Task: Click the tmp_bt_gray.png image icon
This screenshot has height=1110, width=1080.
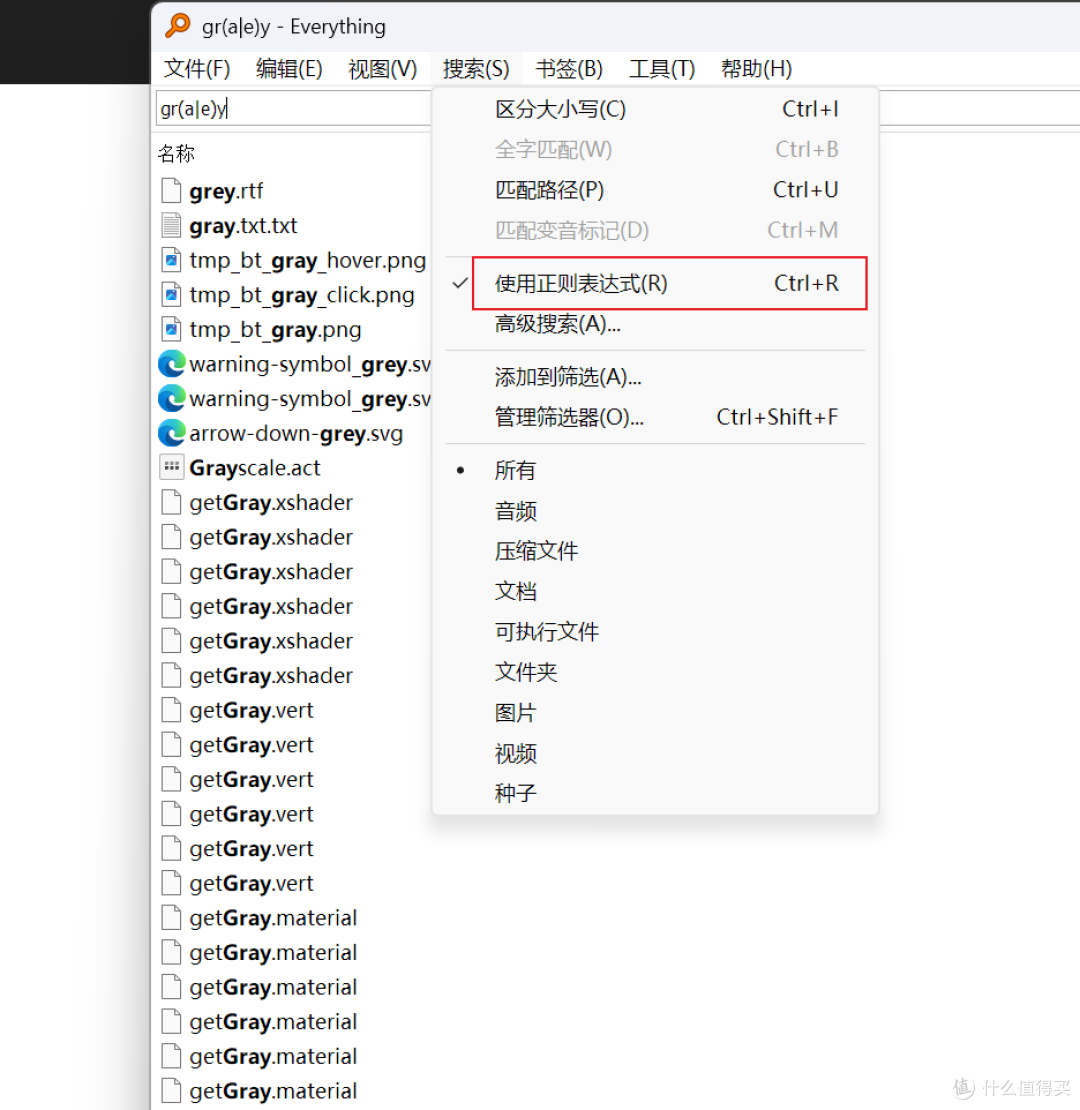Action: pos(171,329)
